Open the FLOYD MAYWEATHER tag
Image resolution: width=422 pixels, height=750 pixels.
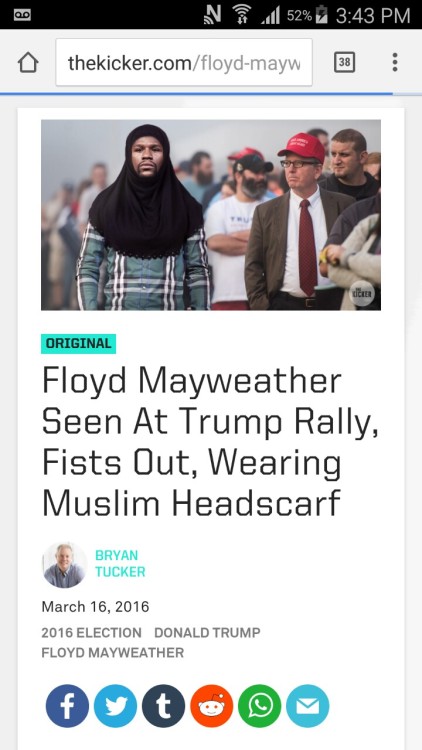112,652
